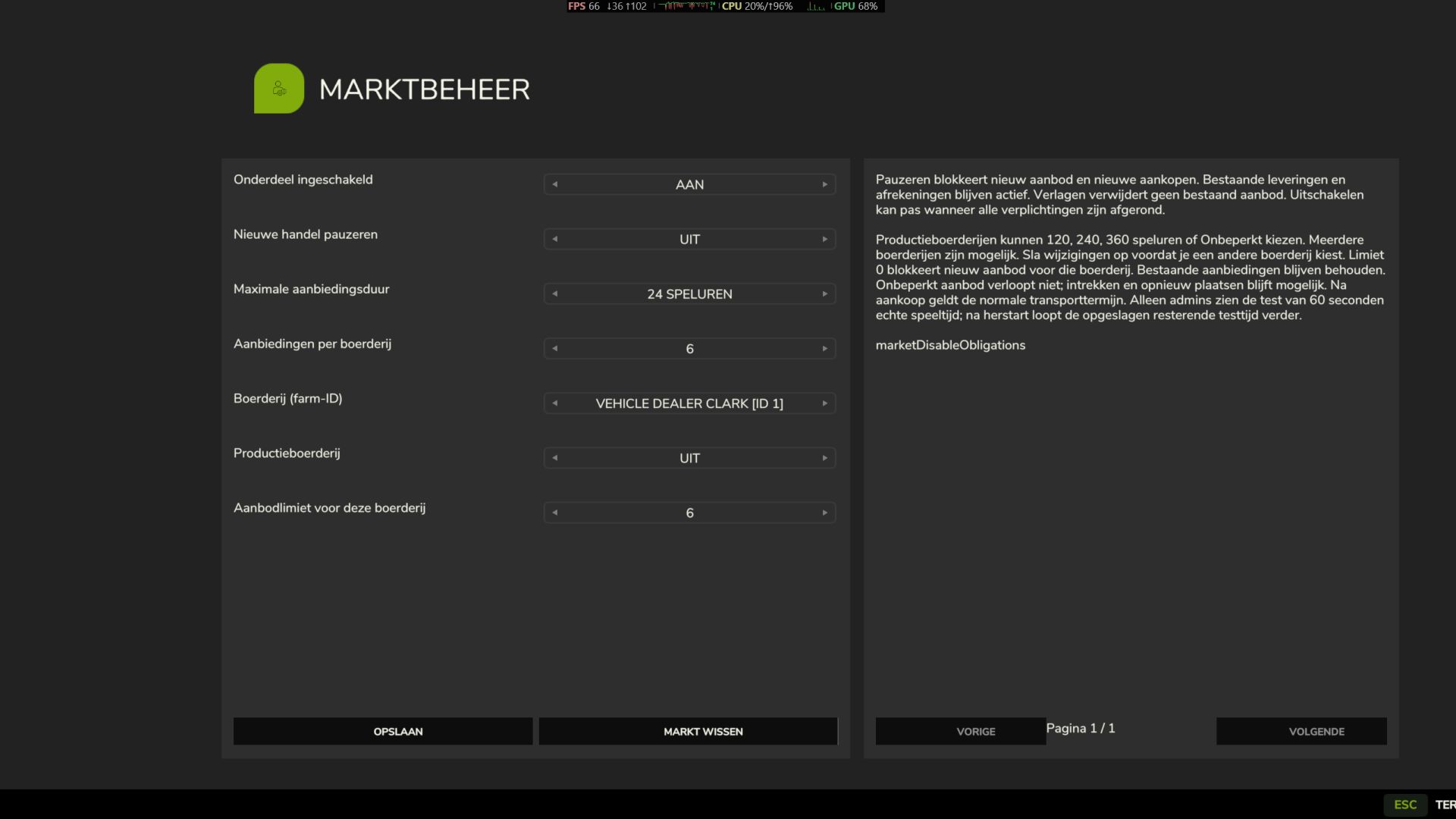Toggle the UIT value of Nieuwe handel pauzeren
The image size is (1456, 819).
pyautogui.click(x=690, y=239)
